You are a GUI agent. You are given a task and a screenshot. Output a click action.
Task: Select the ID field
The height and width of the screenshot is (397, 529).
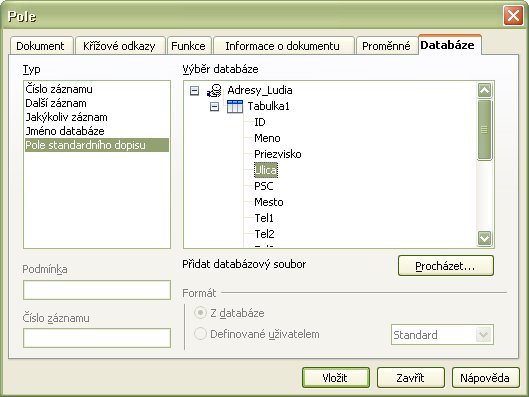pyautogui.click(x=260, y=122)
